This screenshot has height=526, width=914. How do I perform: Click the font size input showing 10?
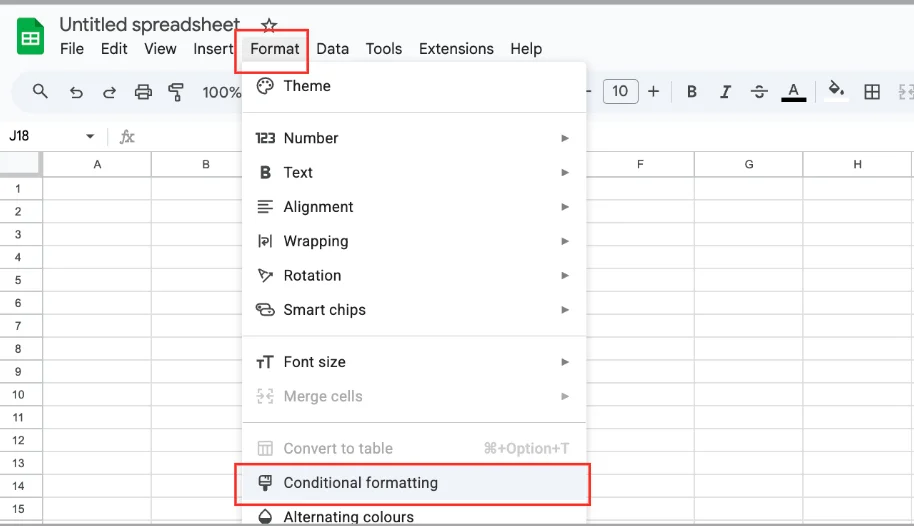click(x=620, y=92)
